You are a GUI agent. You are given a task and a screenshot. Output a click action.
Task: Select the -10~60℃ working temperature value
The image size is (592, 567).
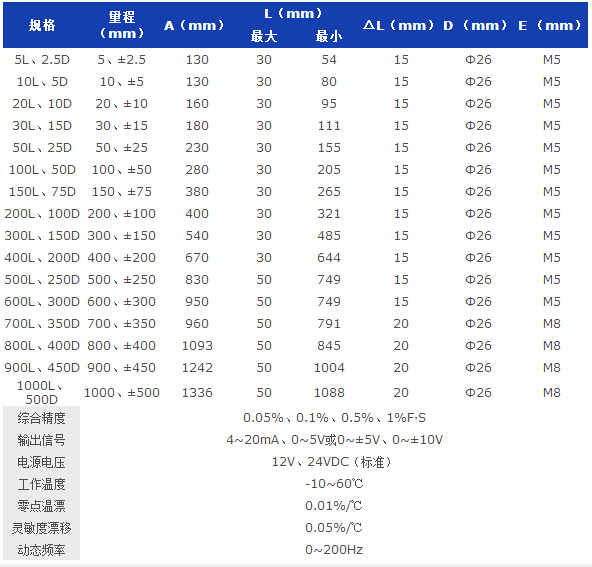[334, 484]
